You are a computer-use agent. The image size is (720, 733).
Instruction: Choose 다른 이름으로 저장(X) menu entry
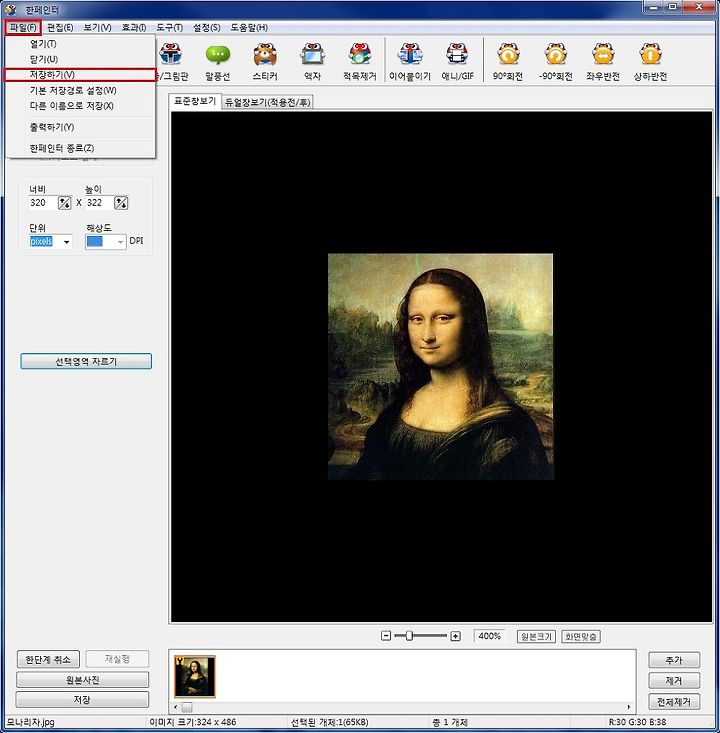80,106
